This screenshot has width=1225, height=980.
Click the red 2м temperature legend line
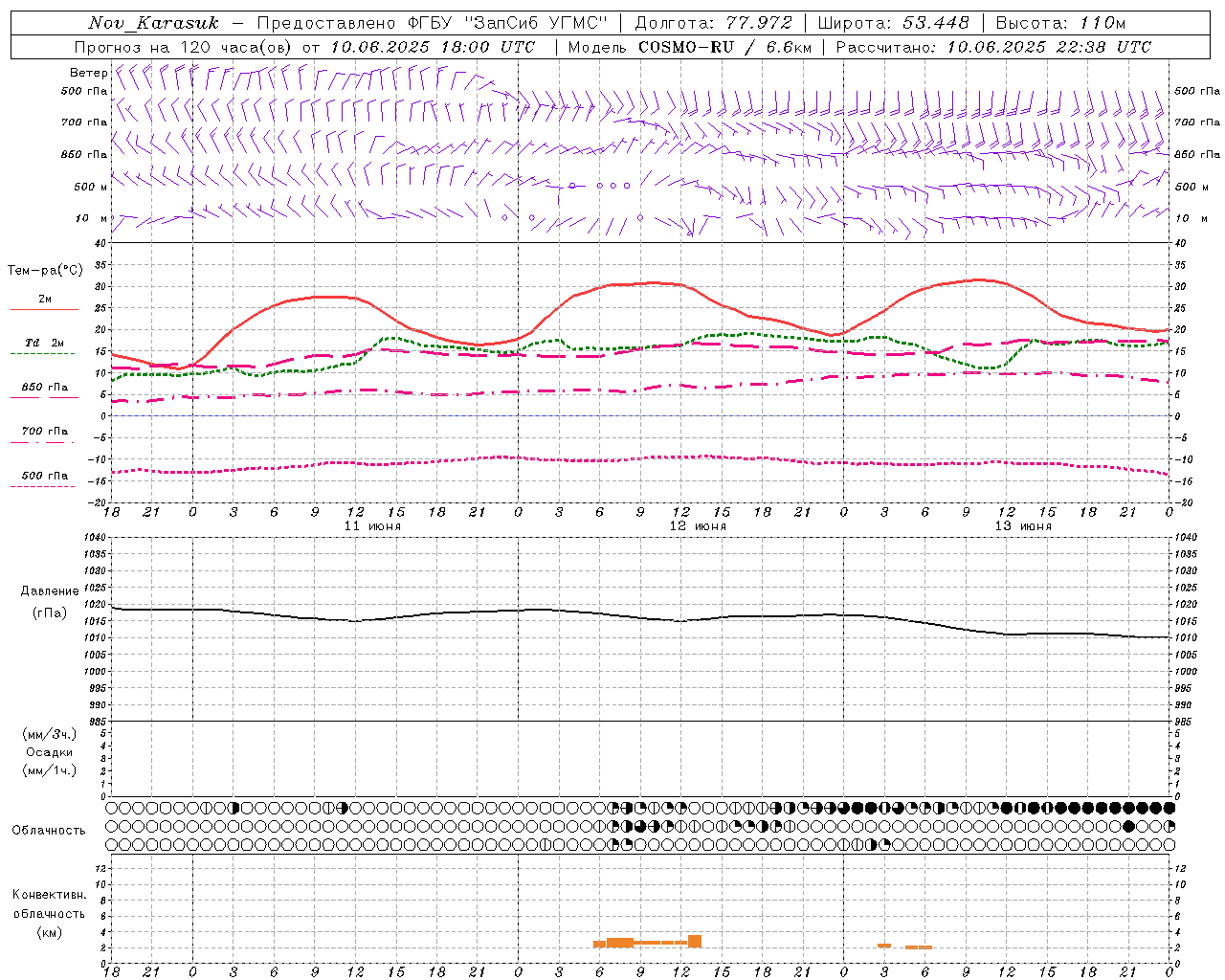coord(44,310)
